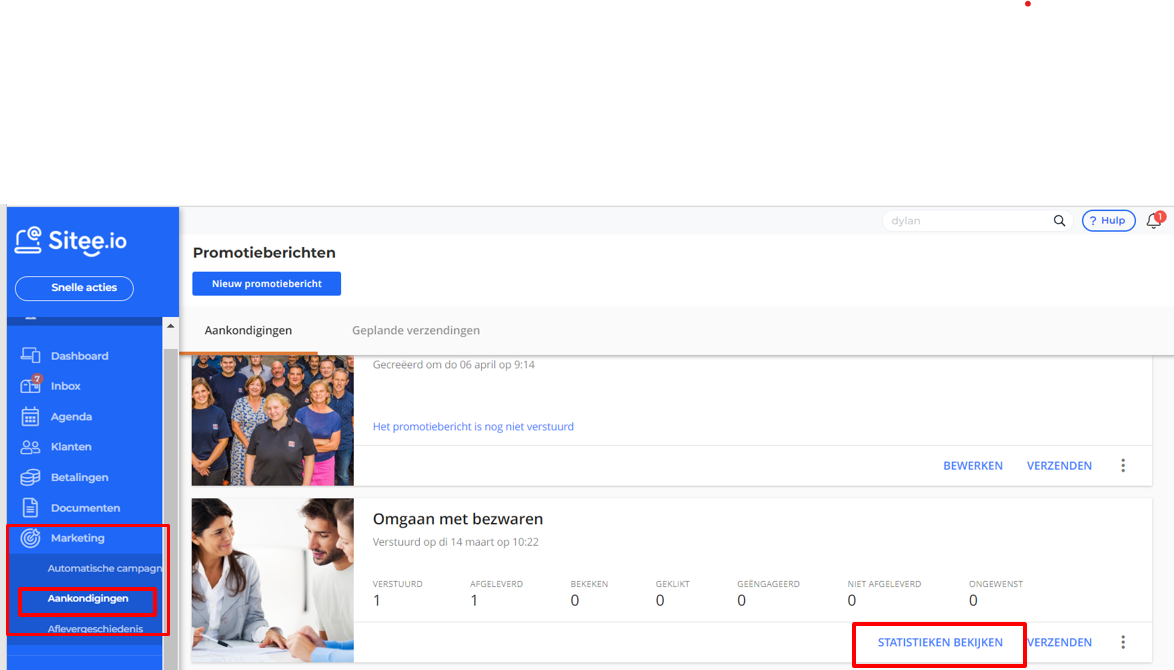Open the Inbox icon with badge
1174x670 pixels.
tap(30, 385)
